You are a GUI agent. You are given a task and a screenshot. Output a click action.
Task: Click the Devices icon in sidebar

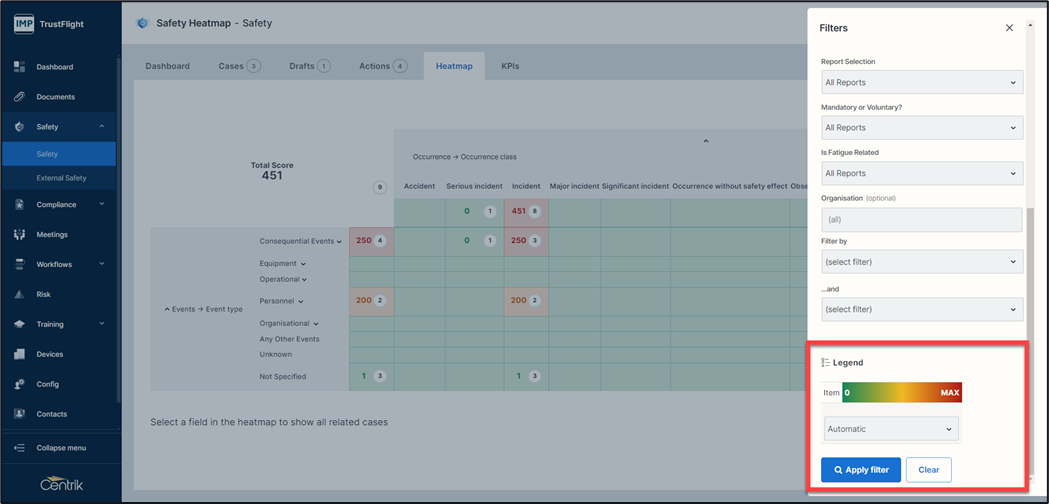[x=19, y=354]
